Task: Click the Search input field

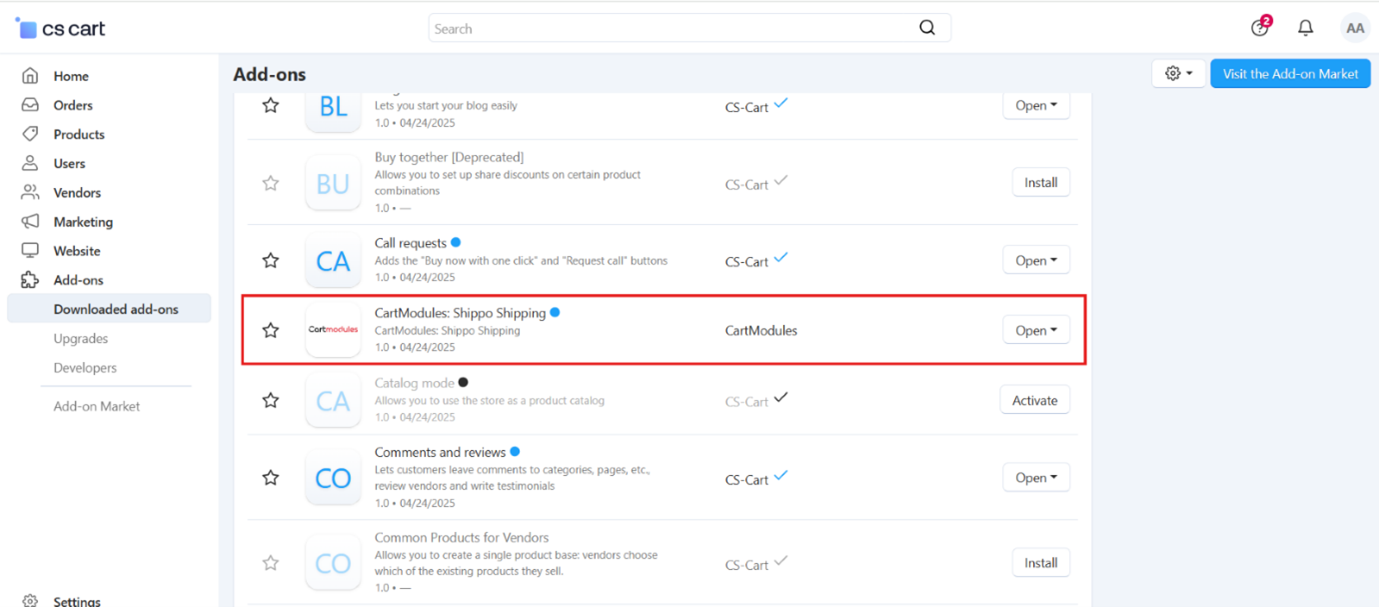Action: [x=690, y=28]
